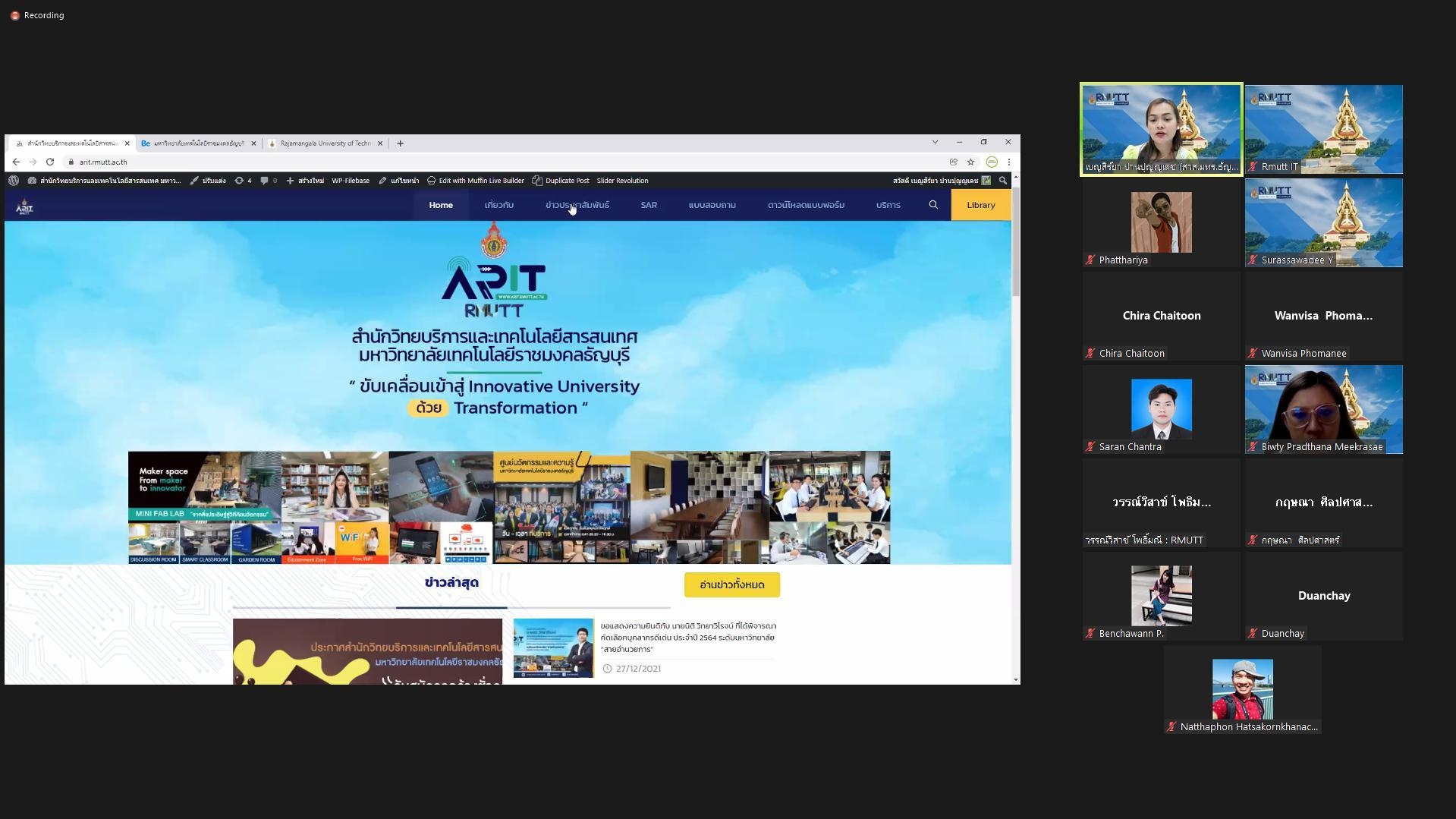Click the browser forward arrow
This screenshot has height=819, width=1456.
(33, 162)
